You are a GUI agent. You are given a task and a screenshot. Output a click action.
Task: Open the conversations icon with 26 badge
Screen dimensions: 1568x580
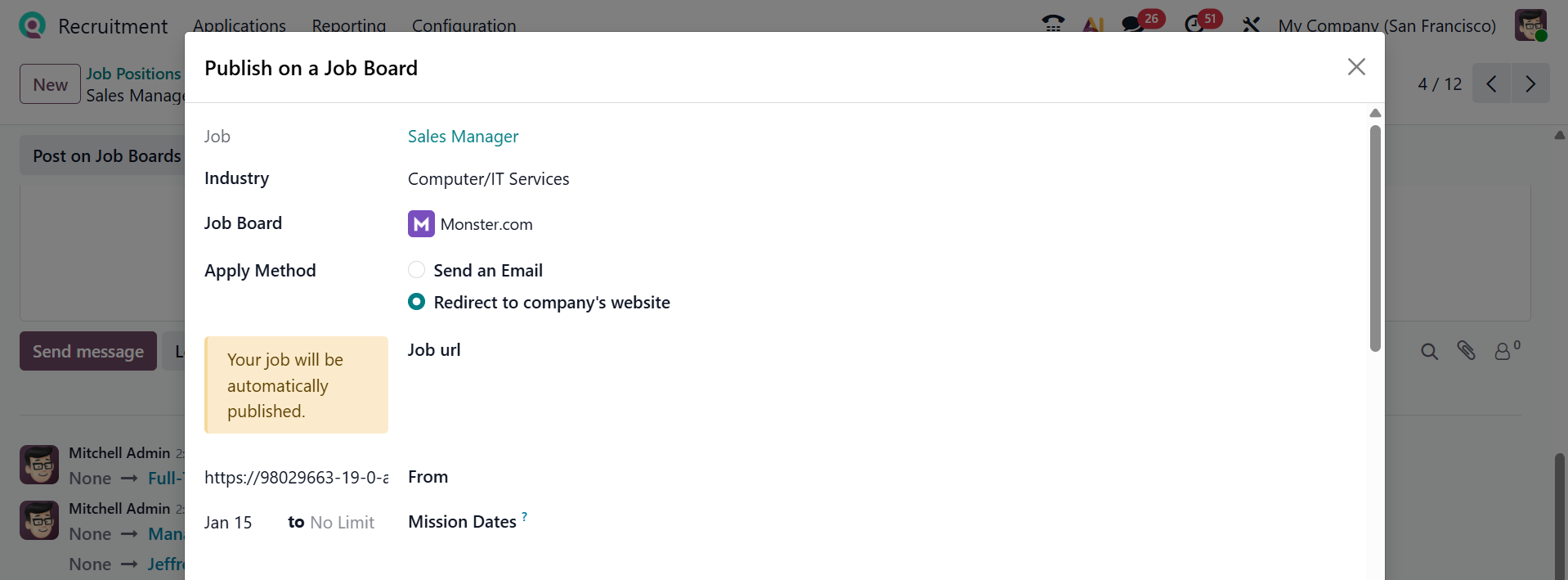[x=1133, y=24]
